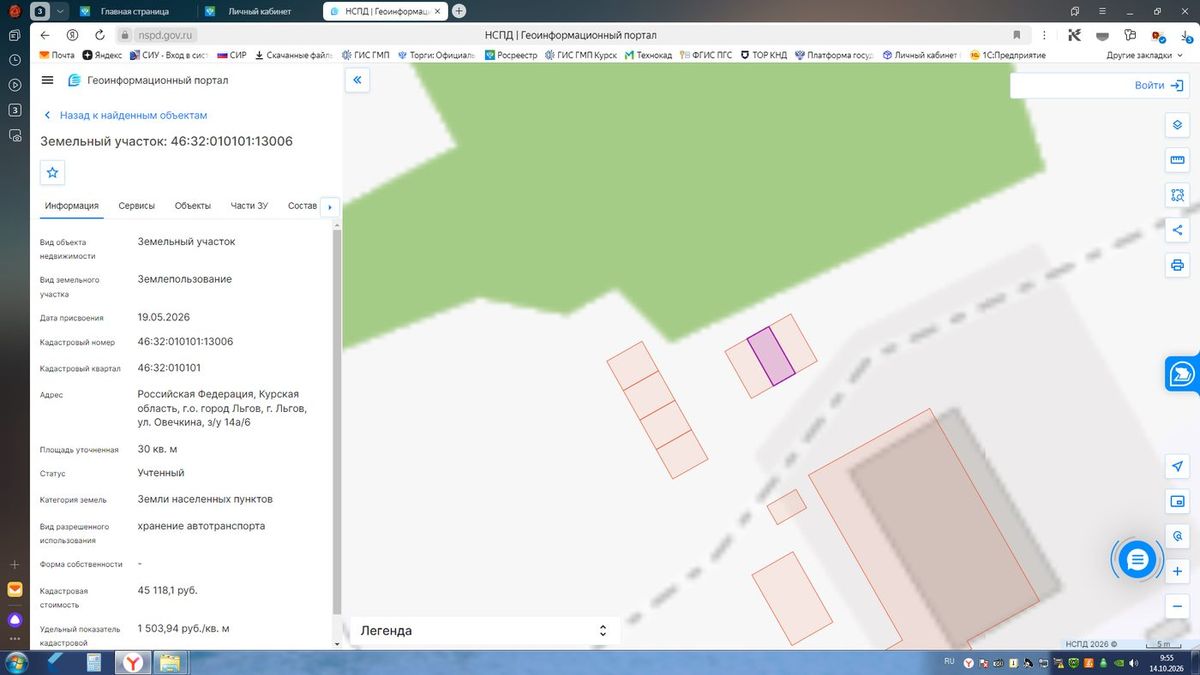
Task: Open the Почта bookmark
Action: pos(56,55)
